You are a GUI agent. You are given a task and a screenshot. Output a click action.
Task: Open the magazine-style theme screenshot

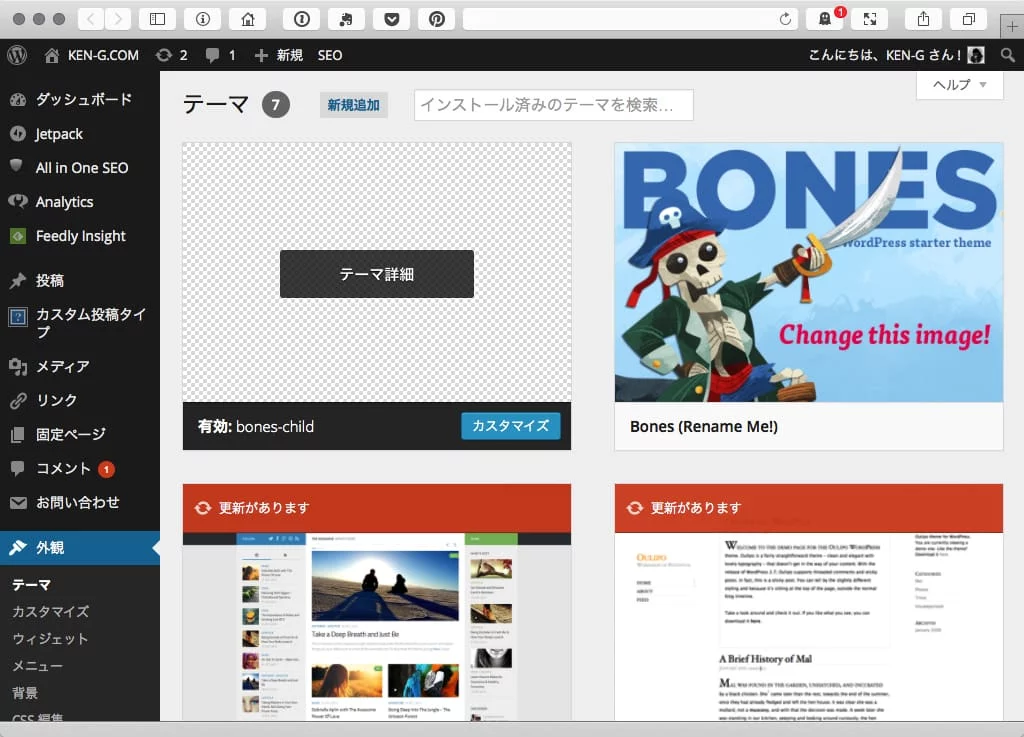[377, 627]
